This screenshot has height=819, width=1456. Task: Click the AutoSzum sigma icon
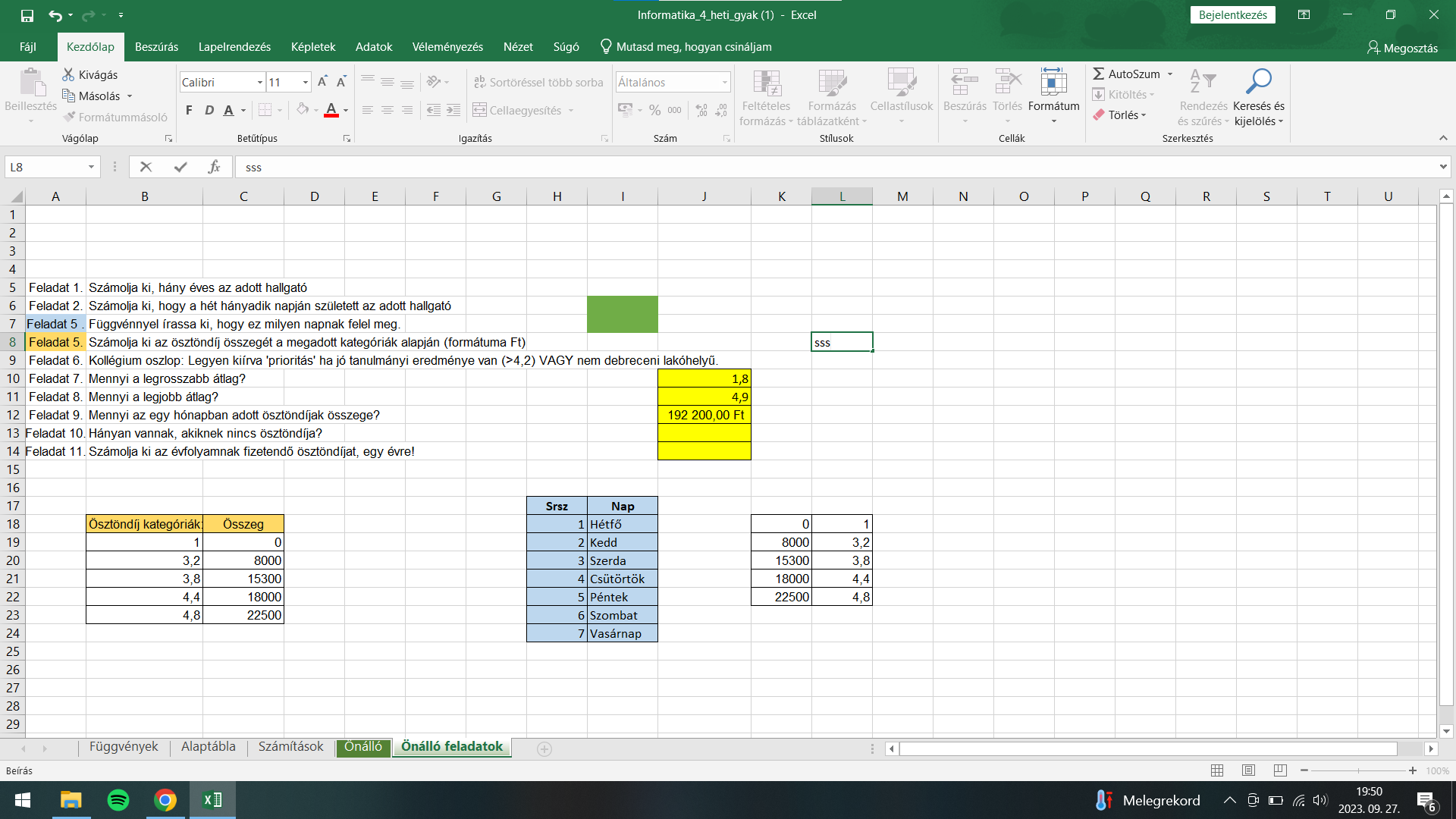[1098, 74]
